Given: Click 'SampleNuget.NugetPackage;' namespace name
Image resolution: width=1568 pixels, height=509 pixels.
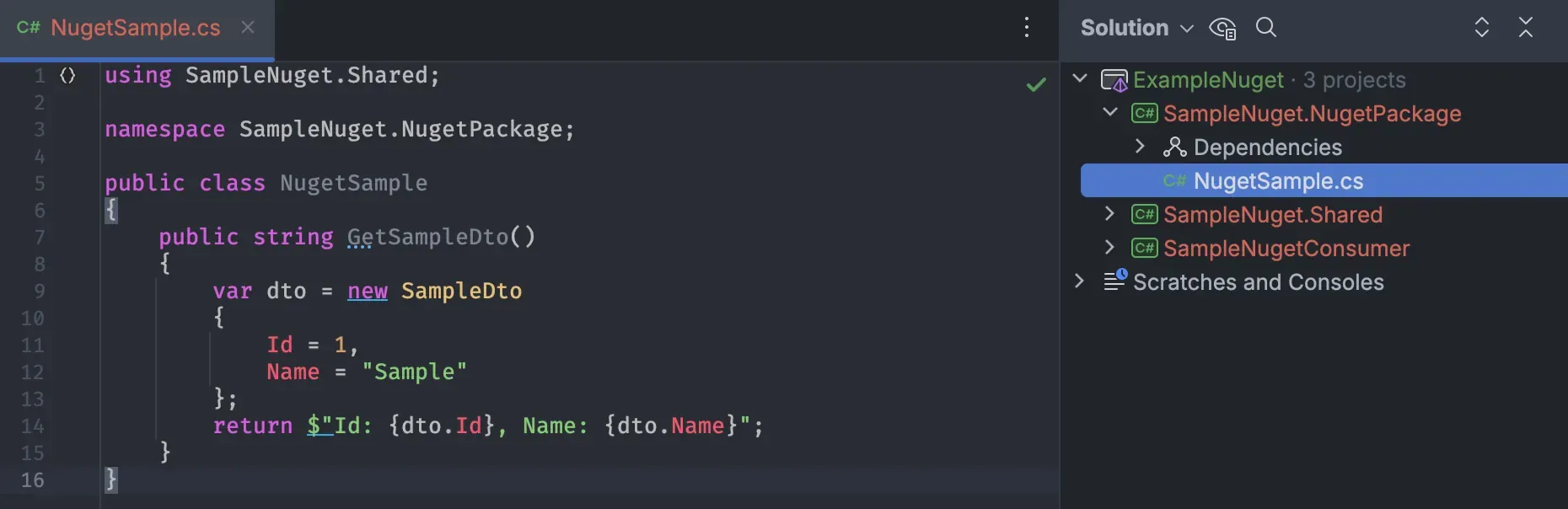Looking at the screenshot, I should [x=407, y=130].
